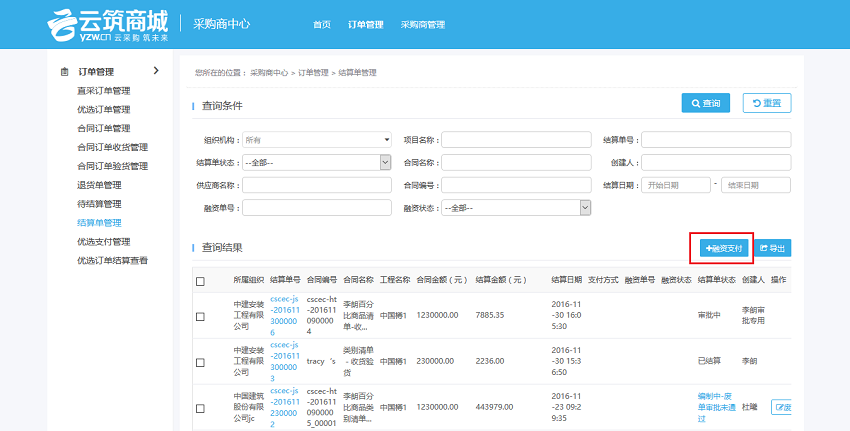Click the 编制中-废单审批未通过 status link
Screen dimensions: 850x431
coord(716,407)
